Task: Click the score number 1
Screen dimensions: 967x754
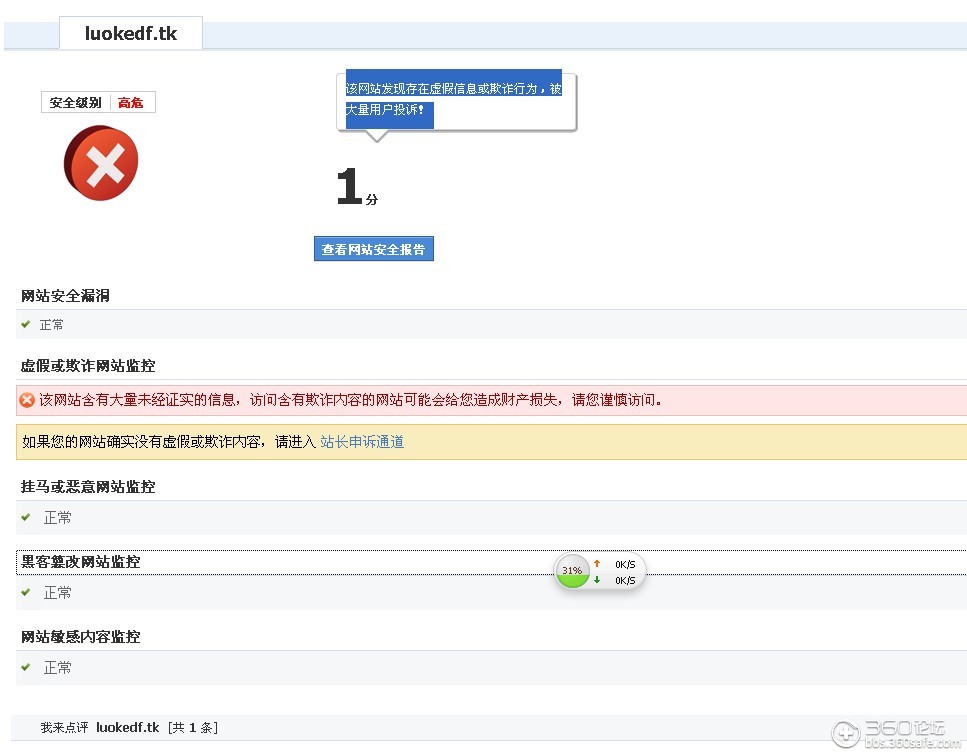Action: point(350,186)
